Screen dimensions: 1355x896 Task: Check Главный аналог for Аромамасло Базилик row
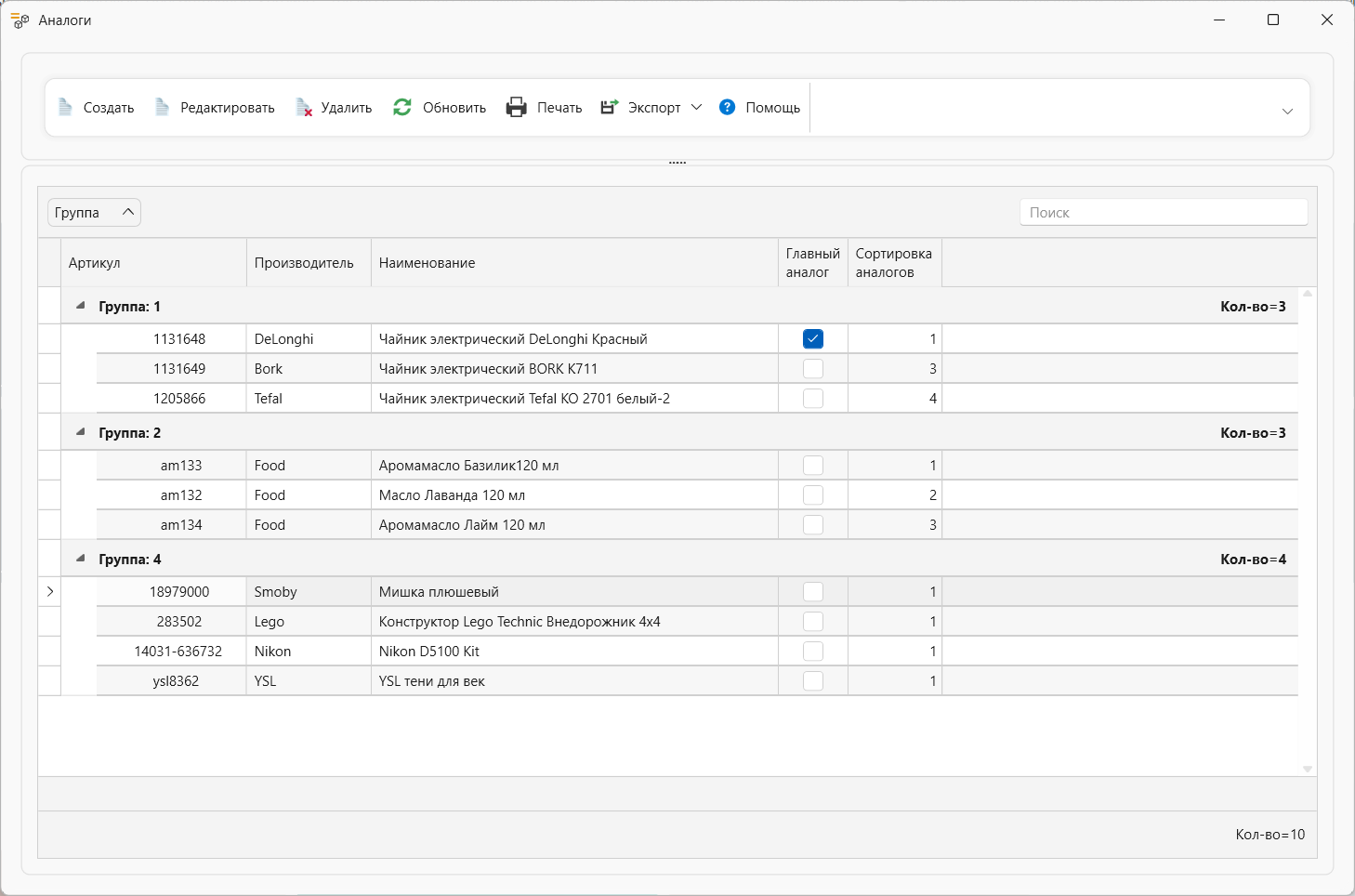pos(813,466)
